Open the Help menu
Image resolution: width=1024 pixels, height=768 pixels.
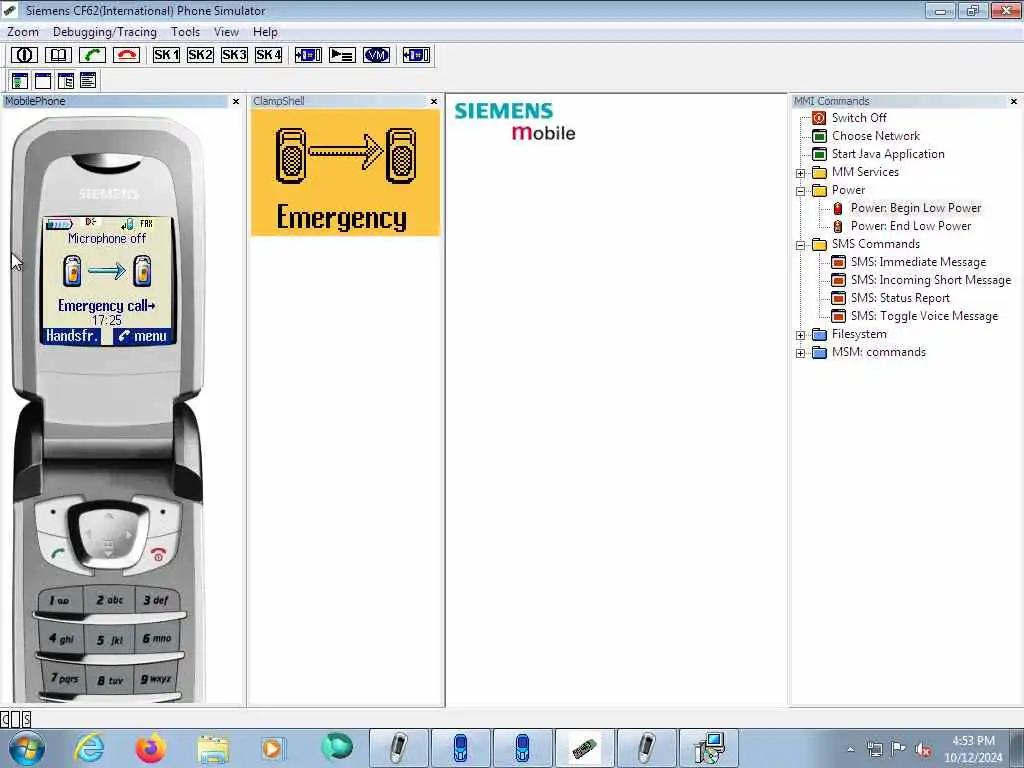(x=265, y=31)
